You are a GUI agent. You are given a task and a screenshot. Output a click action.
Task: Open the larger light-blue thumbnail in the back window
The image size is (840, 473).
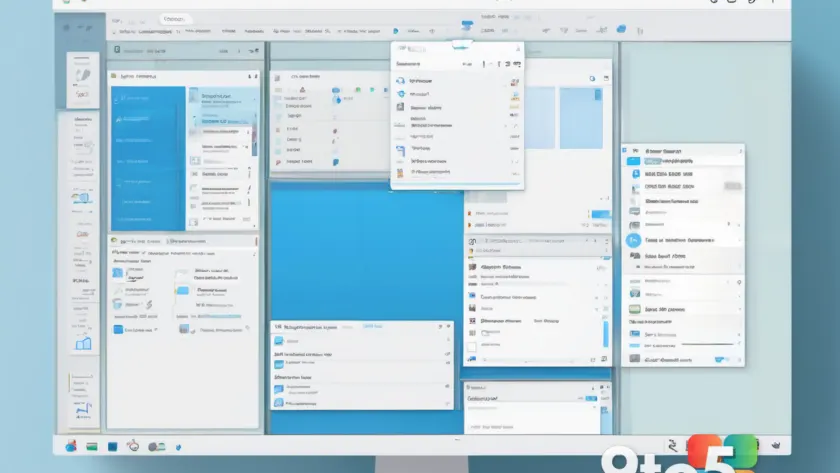(x=581, y=118)
